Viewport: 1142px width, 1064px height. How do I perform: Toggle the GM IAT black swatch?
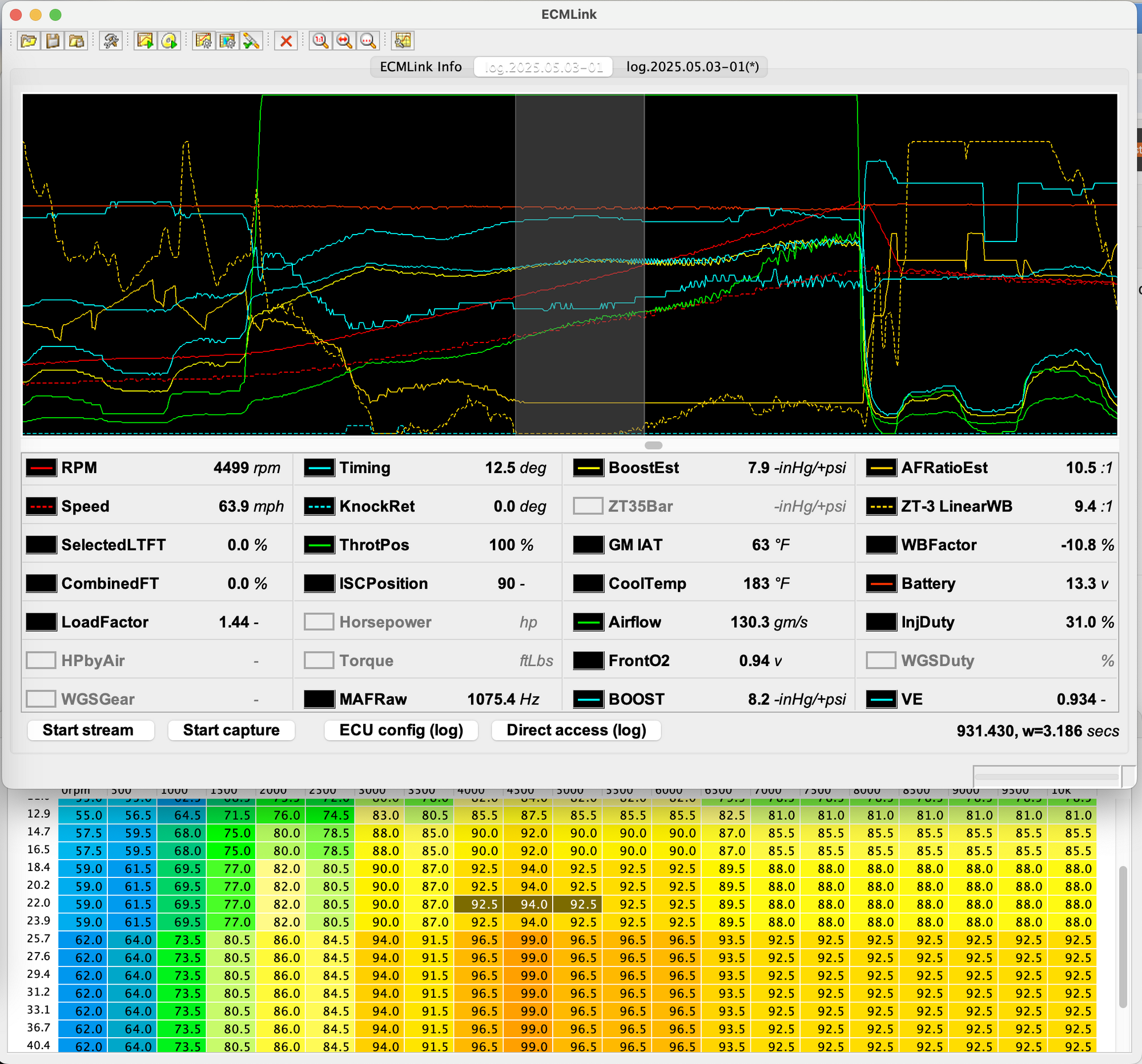point(588,545)
